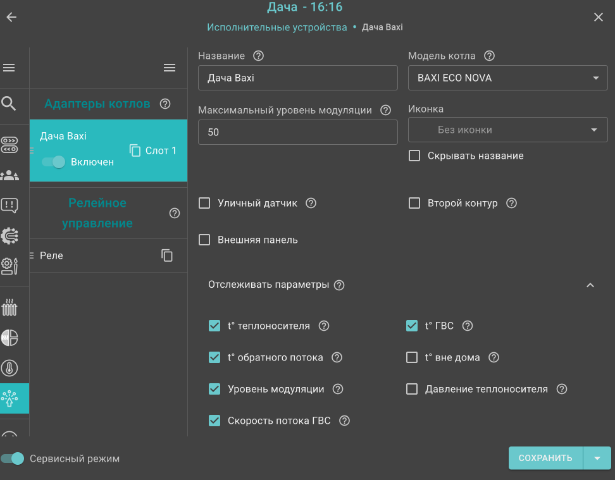The height and width of the screenshot is (480, 615).
Task: Toggle the Включен switch for Дача Baxi
Action: [x=53, y=162]
